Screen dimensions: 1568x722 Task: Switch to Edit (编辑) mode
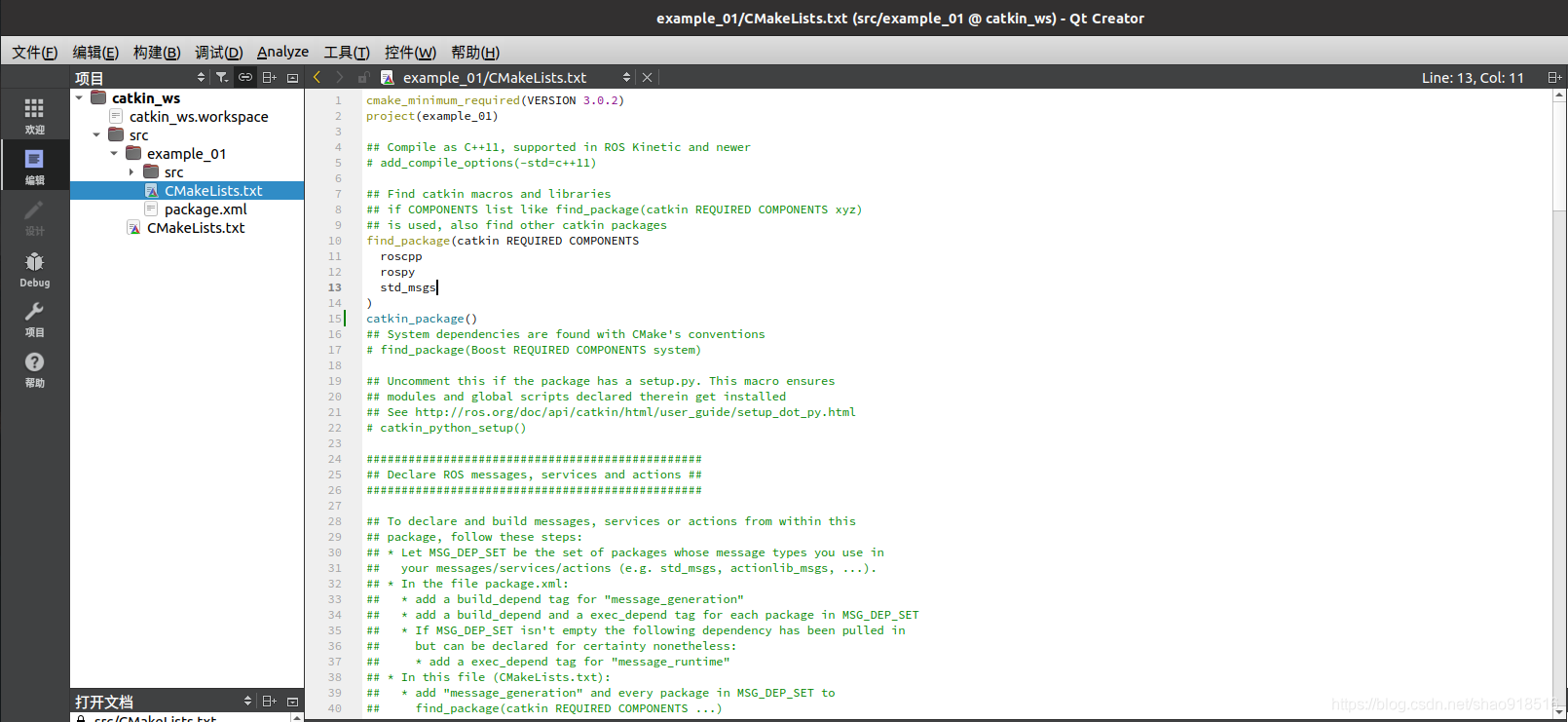pyautogui.click(x=34, y=167)
